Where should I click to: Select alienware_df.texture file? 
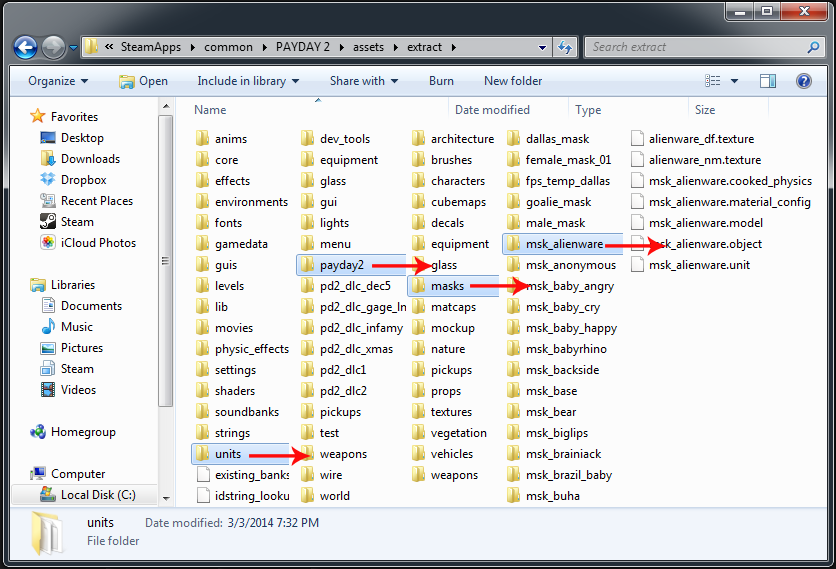pyautogui.click(x=693, y=139)
